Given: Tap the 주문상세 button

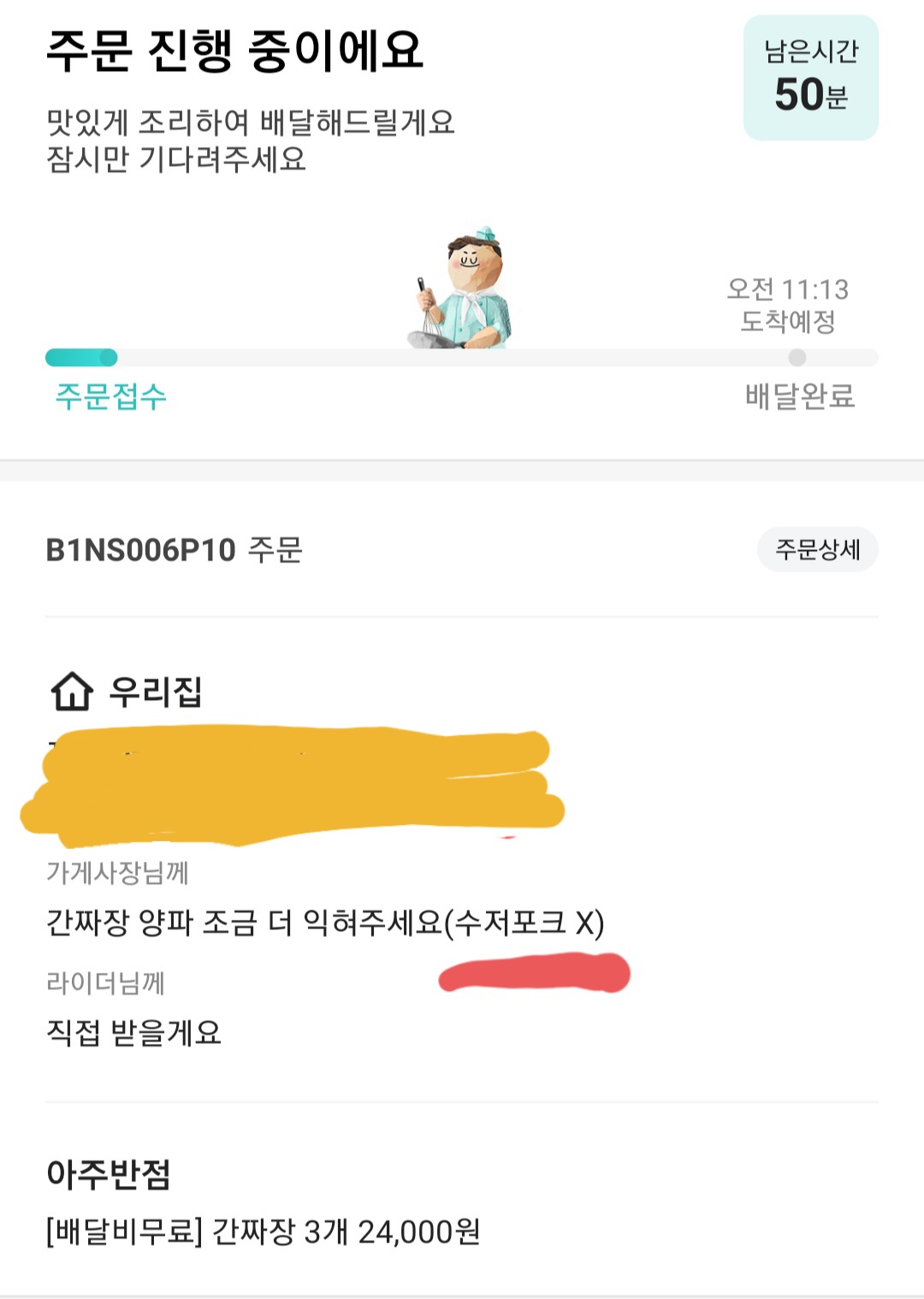Looking at the screenshot, I should [x=817, y=549].
